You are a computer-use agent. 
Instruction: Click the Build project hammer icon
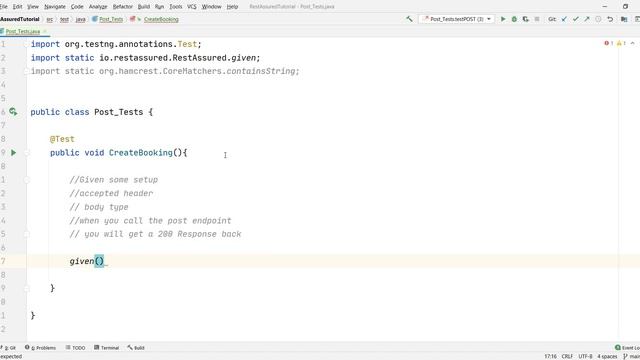(409, 19)
